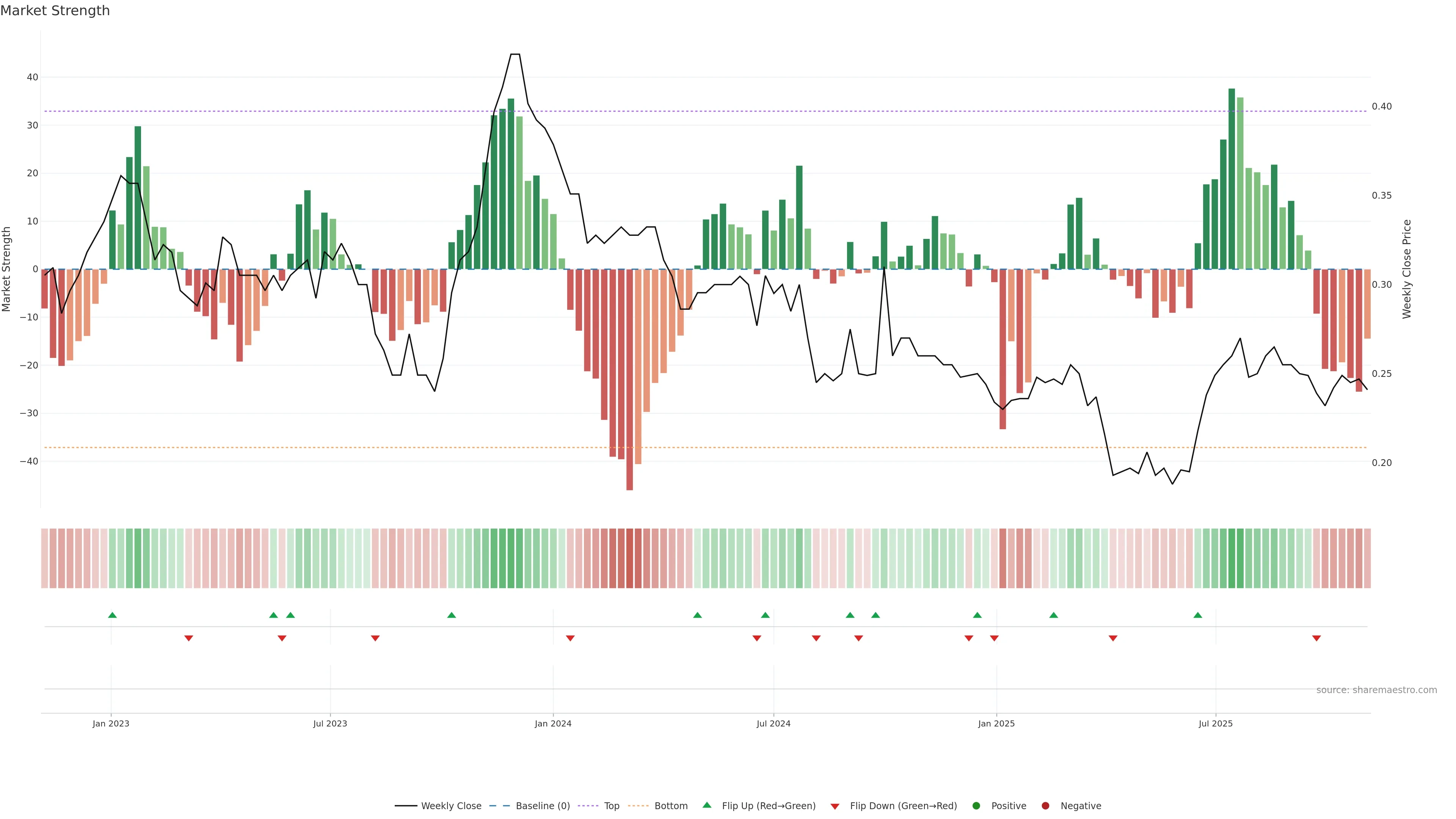1456x819 pixels.
Task: Click the darkest red heatmap cell
Action: [x=630, y=559]
